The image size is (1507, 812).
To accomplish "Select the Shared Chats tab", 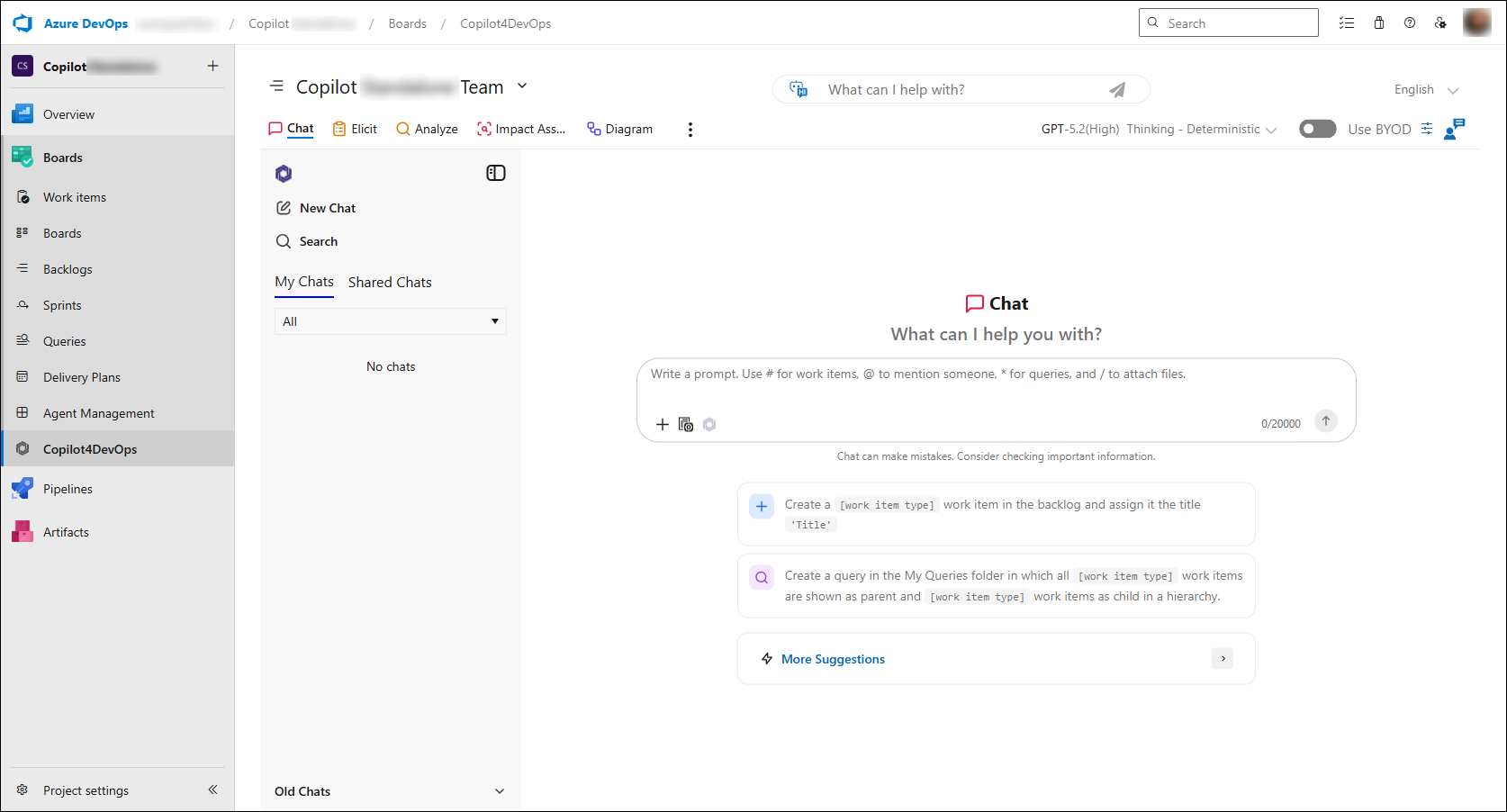I will [x=390, y=283].
